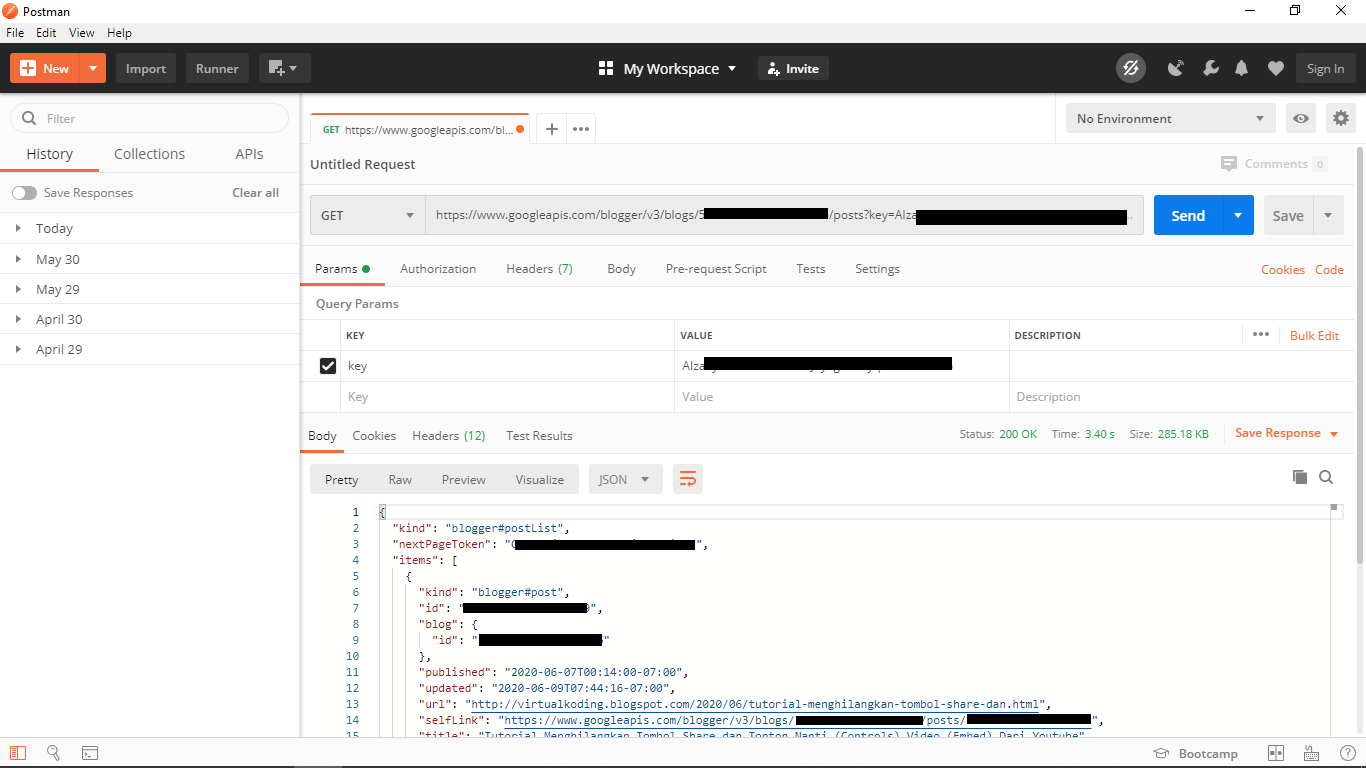Switch to two-pane layout icon
The height and width of the screenshot is (768, 1366).
(x=1276, y=753)
